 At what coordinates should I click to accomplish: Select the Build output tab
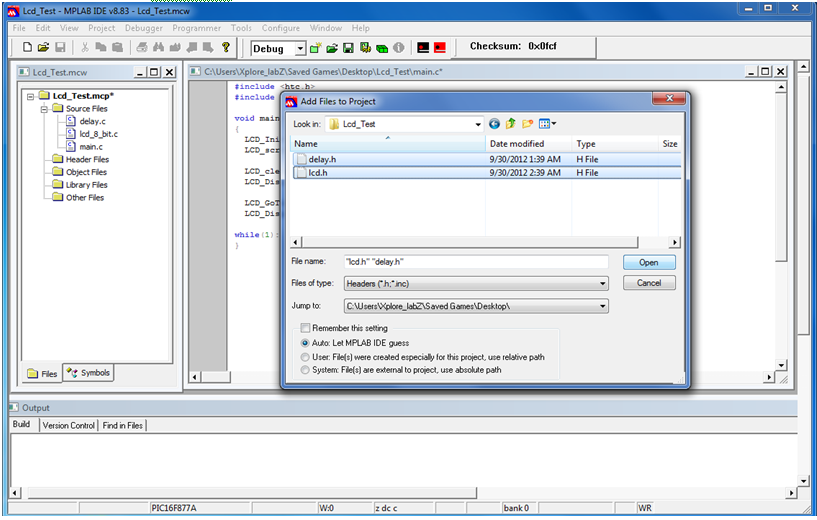(21, 425)
